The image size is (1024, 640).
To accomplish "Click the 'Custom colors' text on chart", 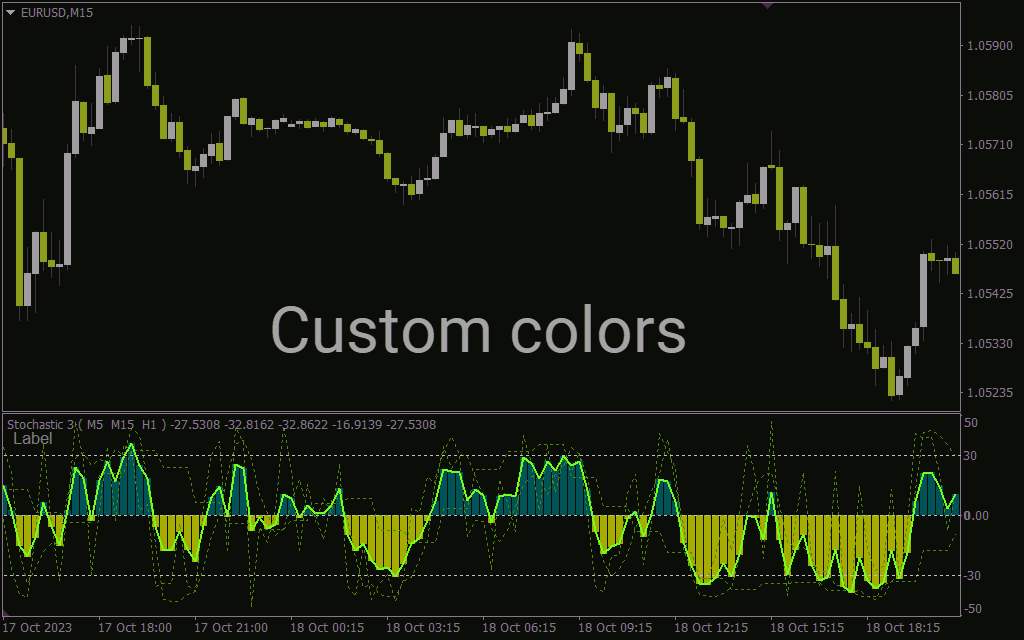I will coord(478,331).
